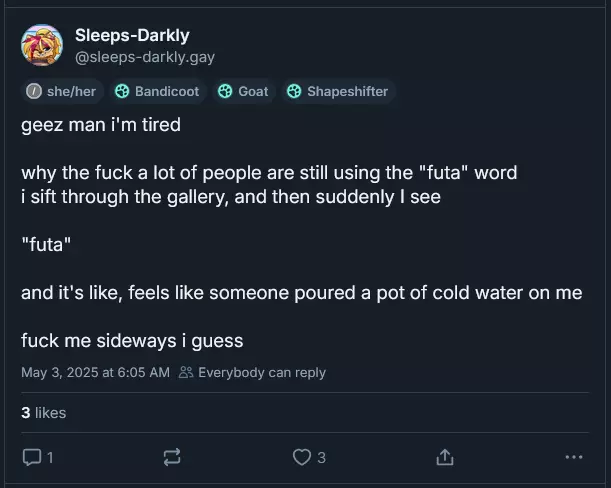Click the reply speech bubble icon
Viewport: 611px width, 488px height.
(31, 457)
